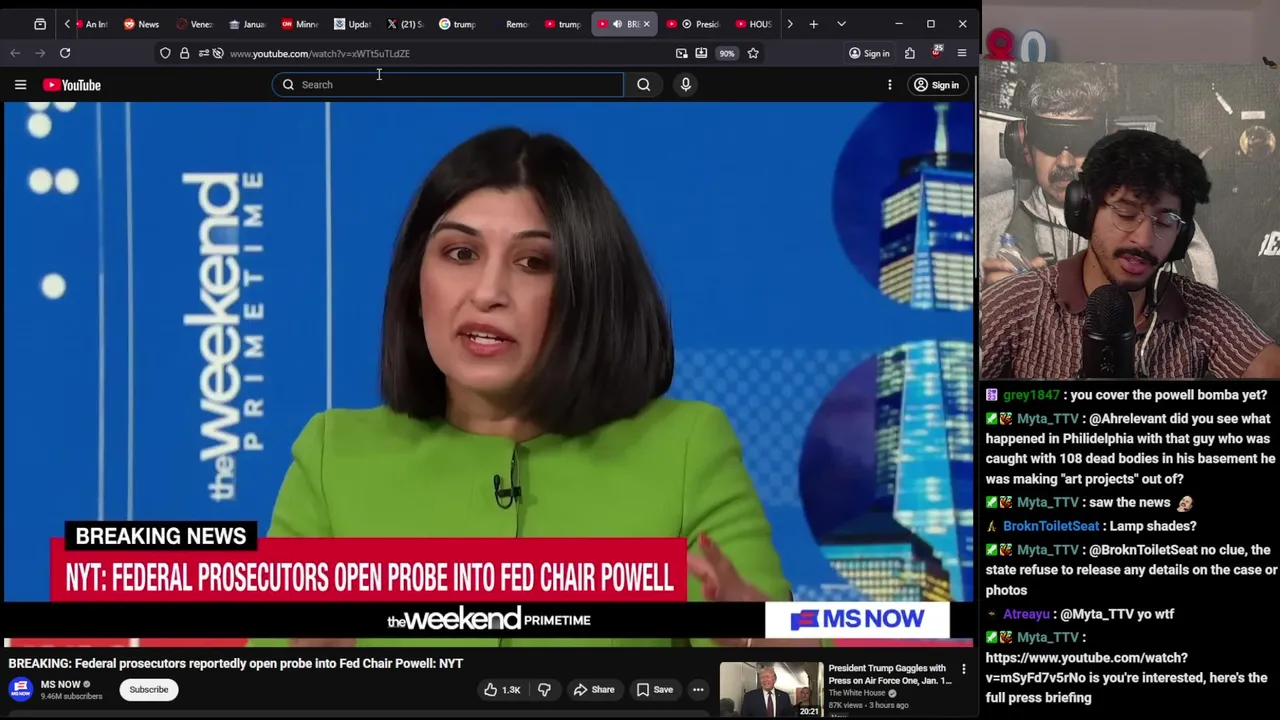Image resolution: width=1280 pixels, height=720 pixels.
Task: View site security padlock info
Action: point(184,53)
